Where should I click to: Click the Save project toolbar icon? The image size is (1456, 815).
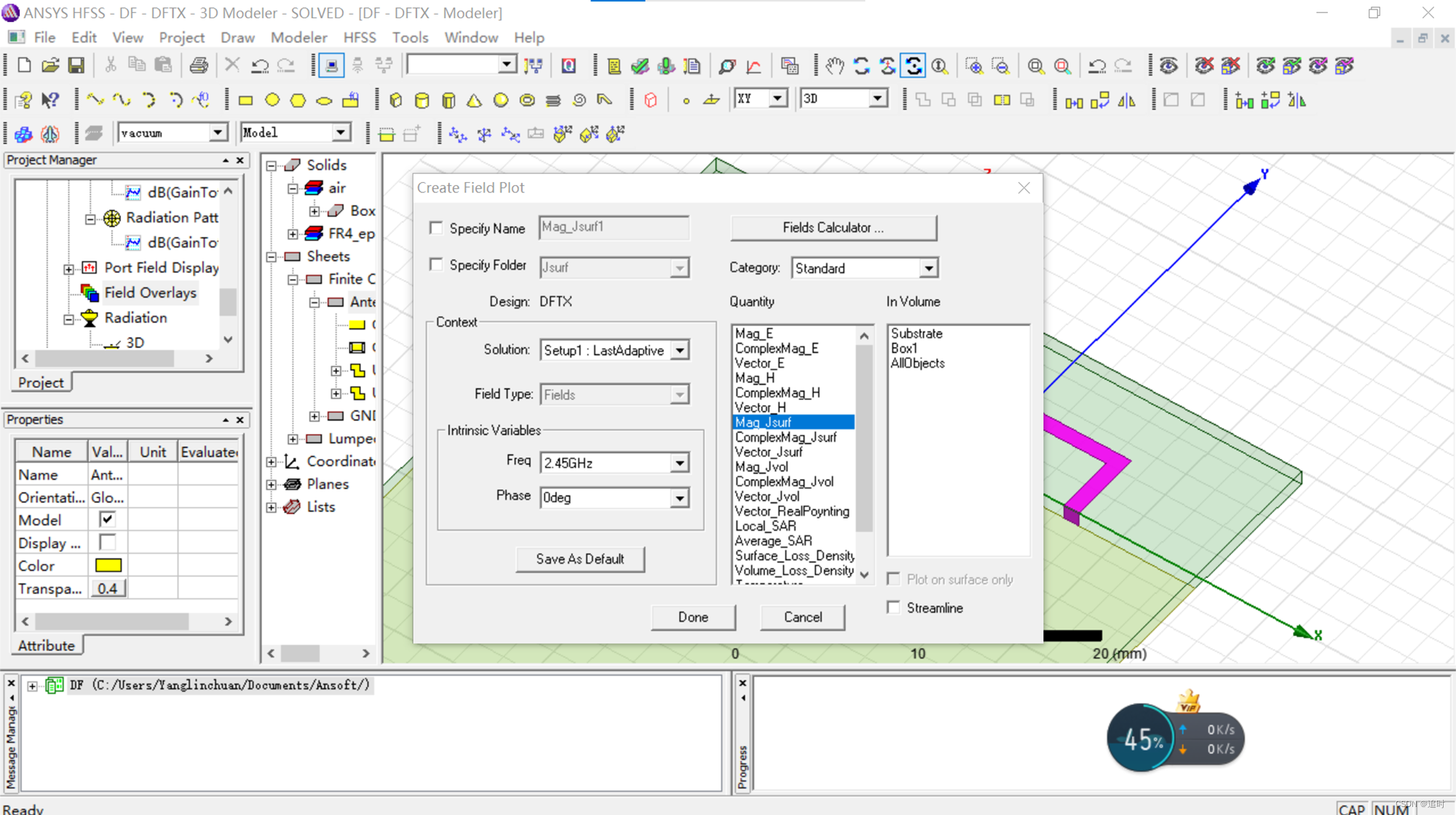click(x=76, y=66)
